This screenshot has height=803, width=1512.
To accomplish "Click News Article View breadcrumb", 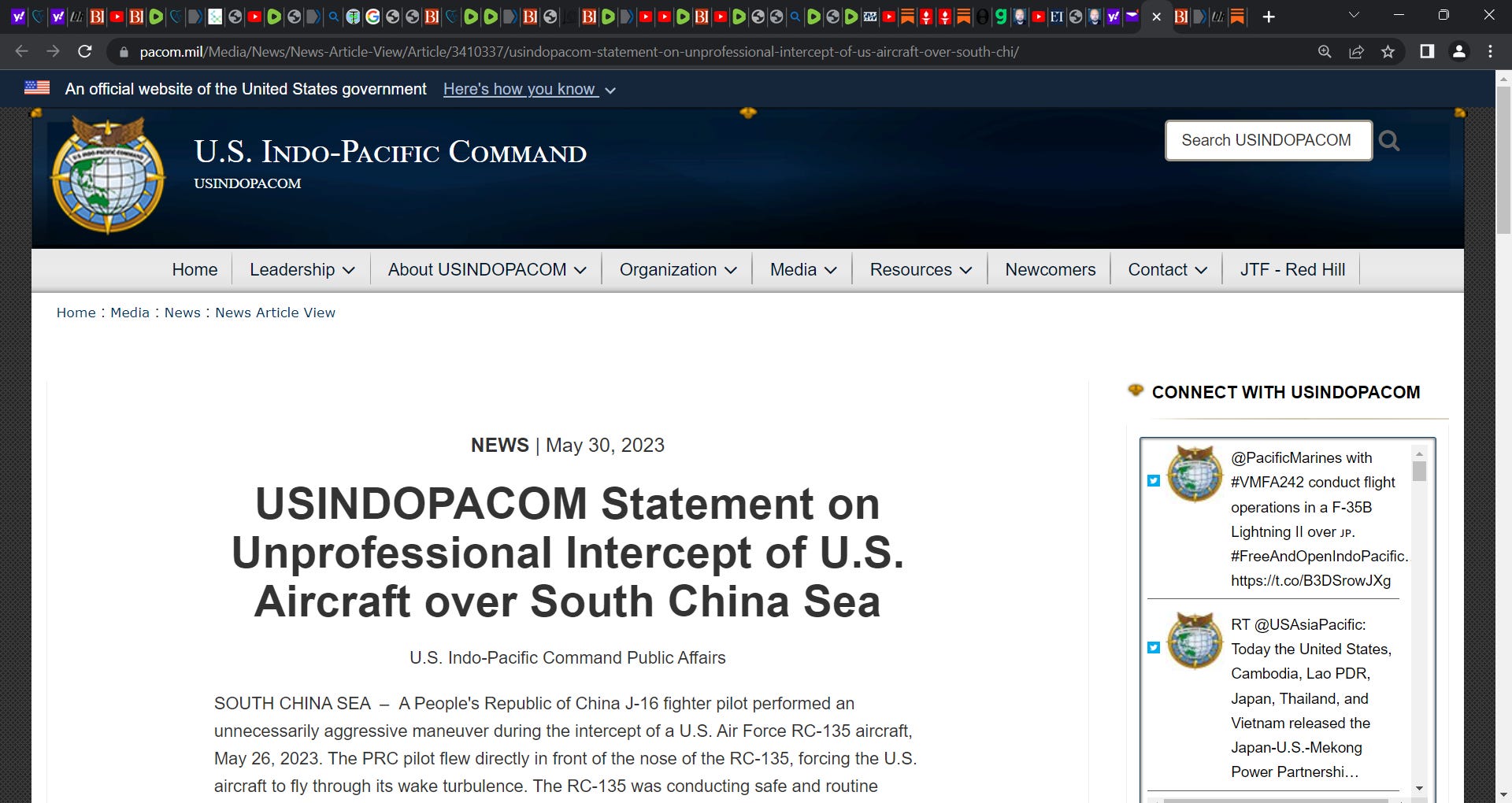I will (275, 313).
